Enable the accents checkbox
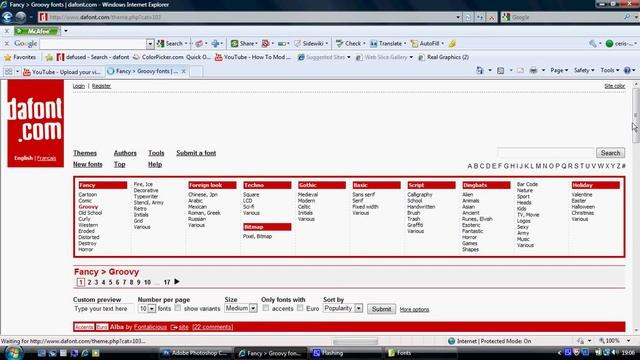The width and height of the screenshot is (640, 360). click(x=266, y=308)
